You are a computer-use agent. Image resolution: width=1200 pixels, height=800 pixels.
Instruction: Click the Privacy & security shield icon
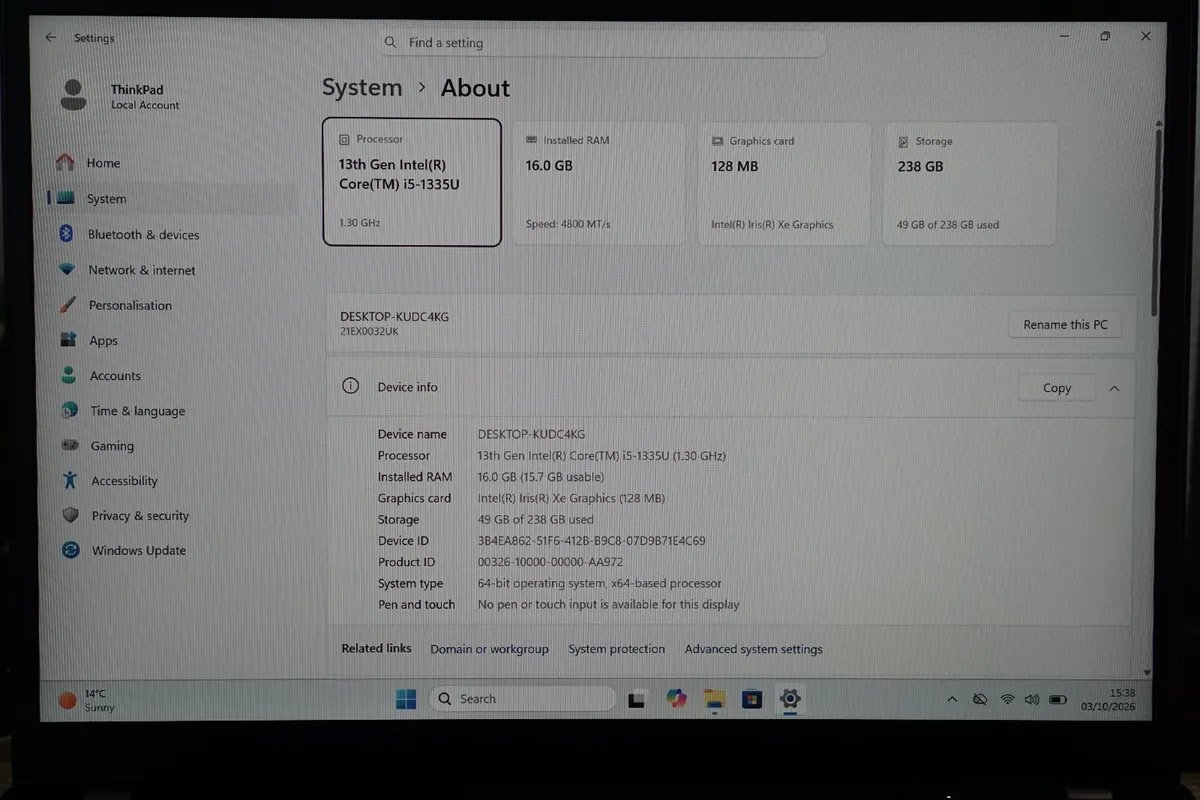70,515
